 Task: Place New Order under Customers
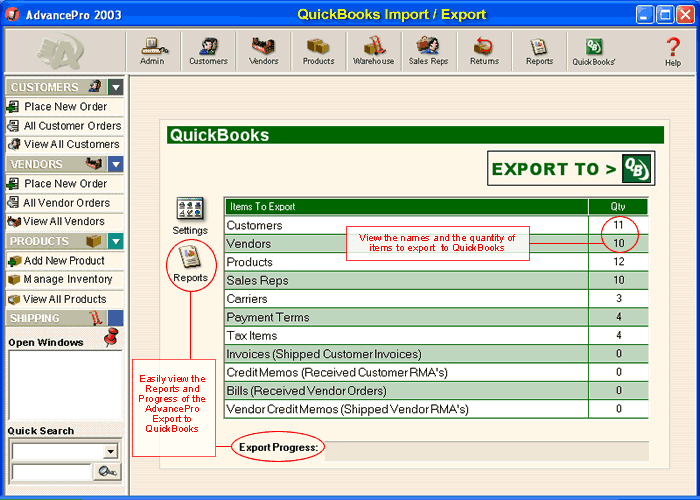pos(65,107)
